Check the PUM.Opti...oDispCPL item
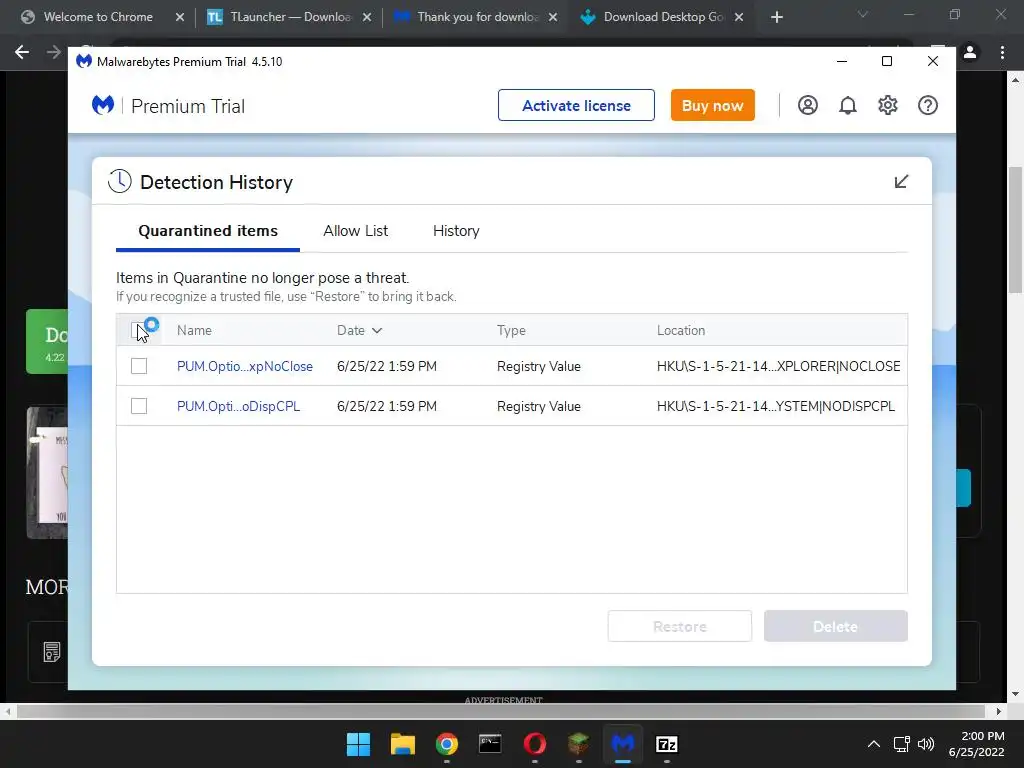This screenshot has height=768, width=1024. (138, 406)
